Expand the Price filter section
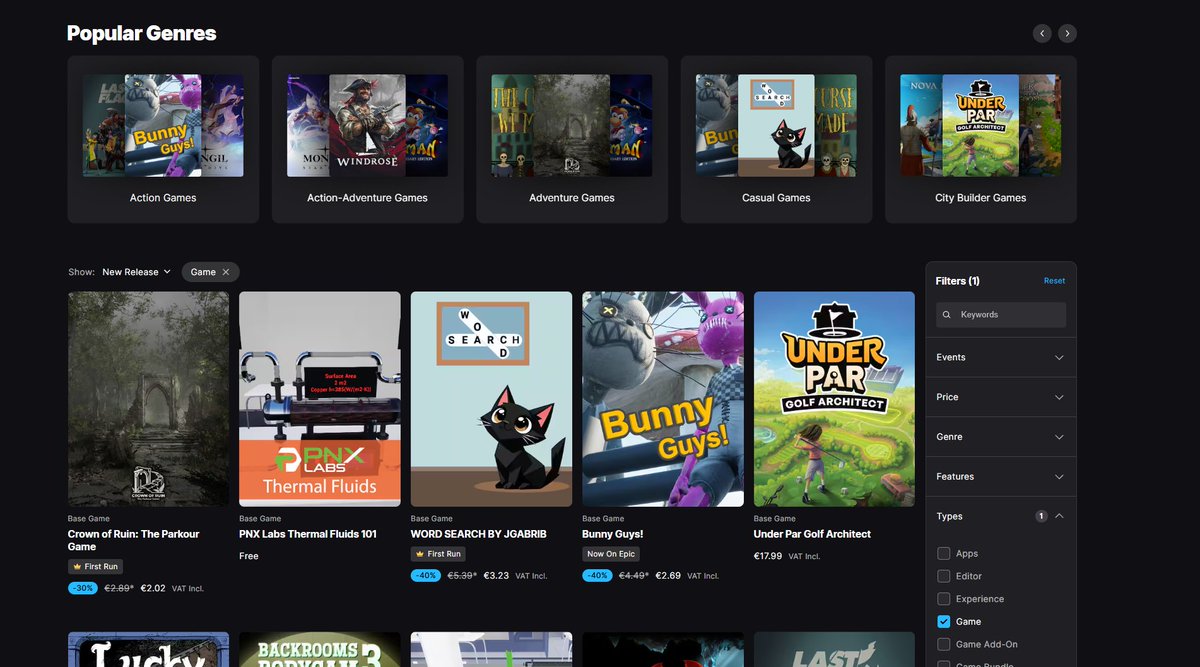Screen dimensions: 1200x667 (x=1001, y=397)
